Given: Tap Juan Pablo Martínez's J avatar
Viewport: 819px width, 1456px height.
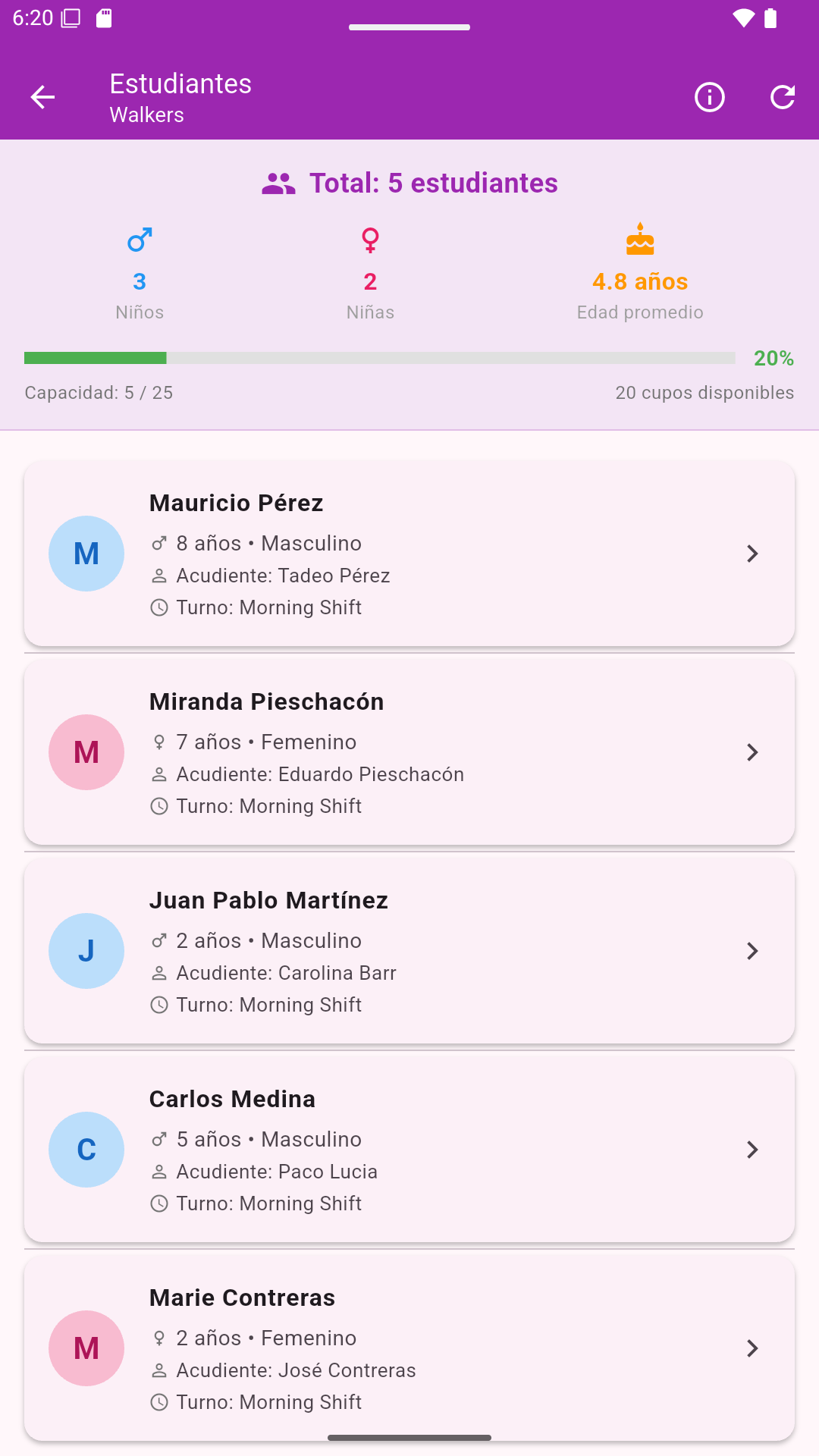Looking at the screenshot, I should 86,951.
